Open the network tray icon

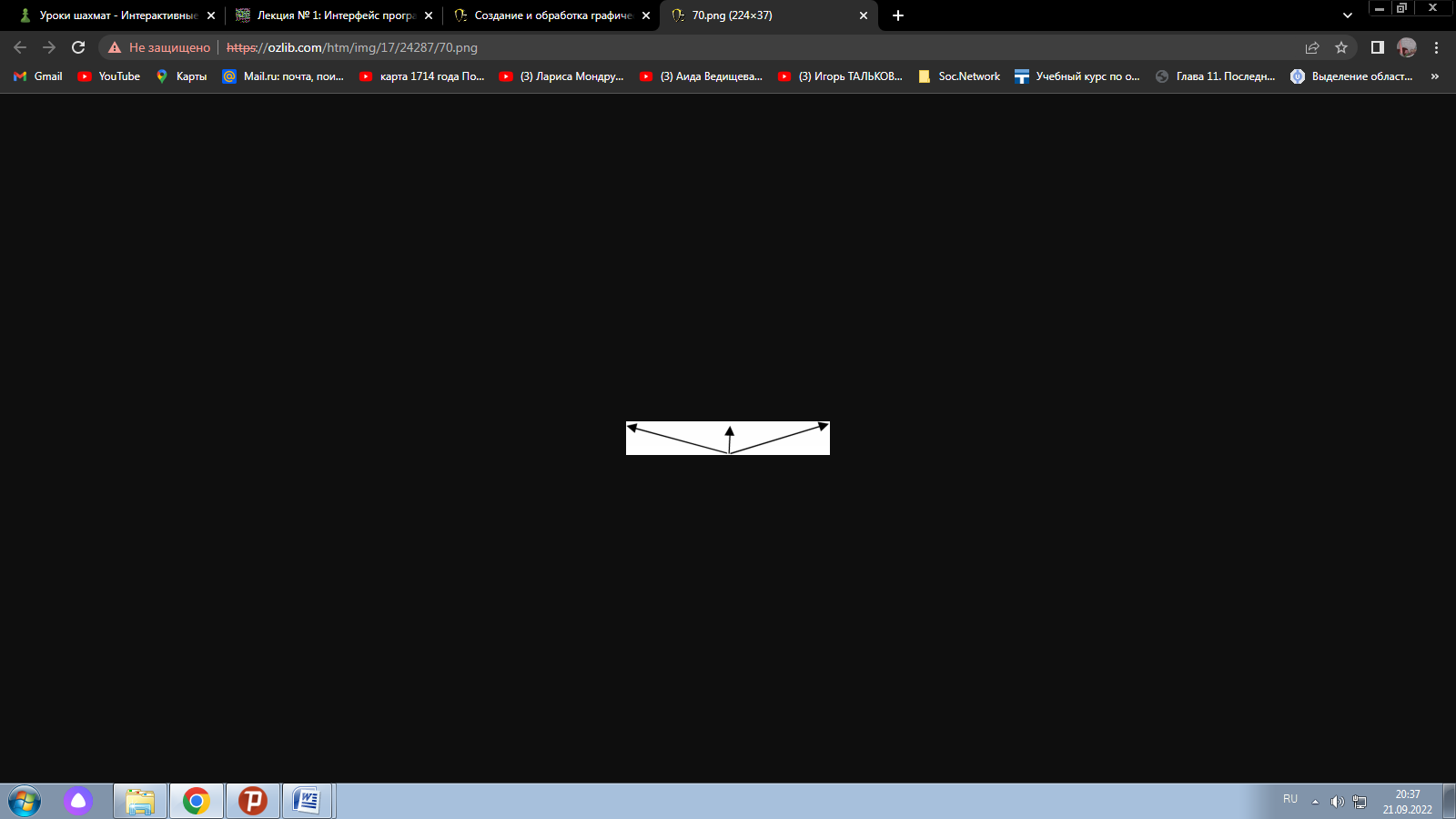pos(1360,802)
